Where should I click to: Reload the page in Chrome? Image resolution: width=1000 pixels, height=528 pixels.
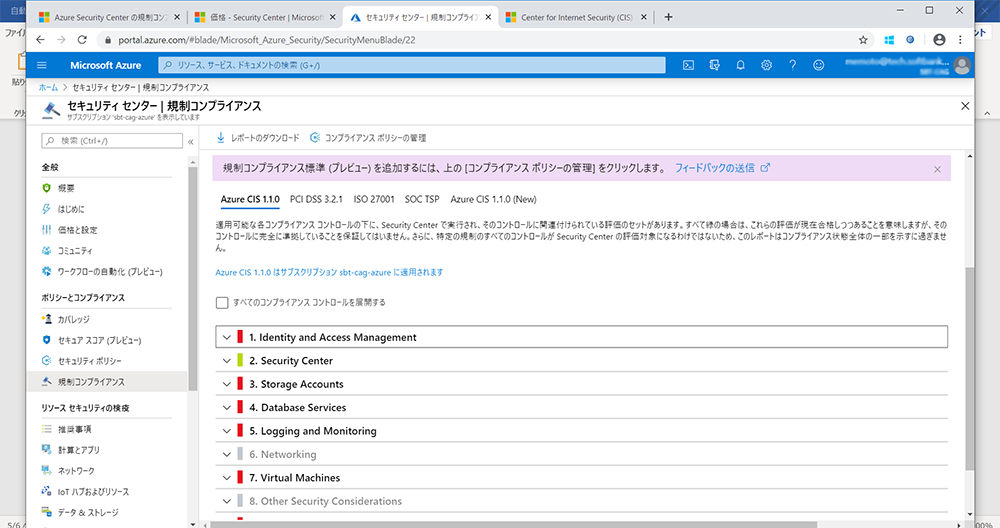[82, 40]
